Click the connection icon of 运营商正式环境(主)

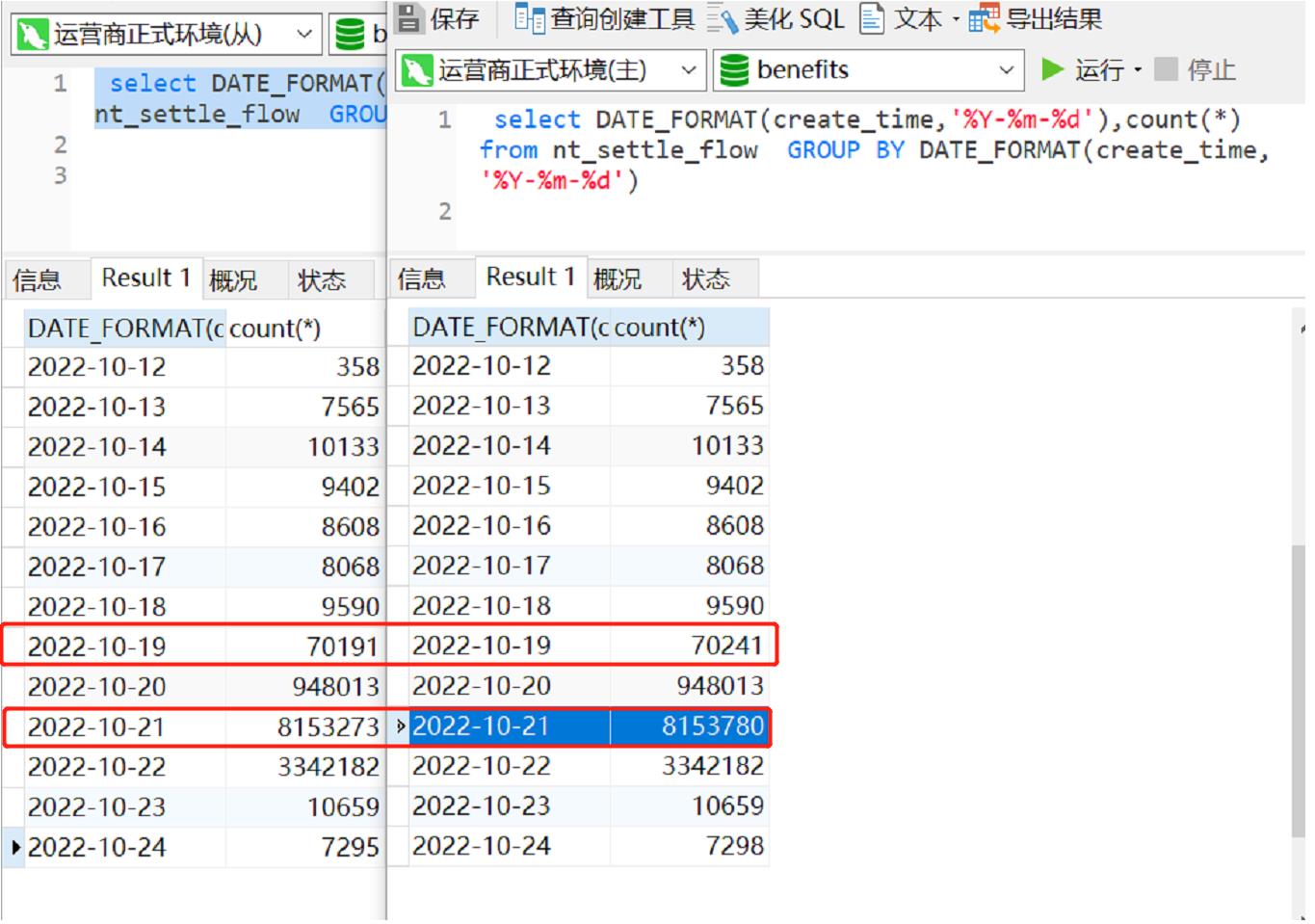(x=417, y=70)
